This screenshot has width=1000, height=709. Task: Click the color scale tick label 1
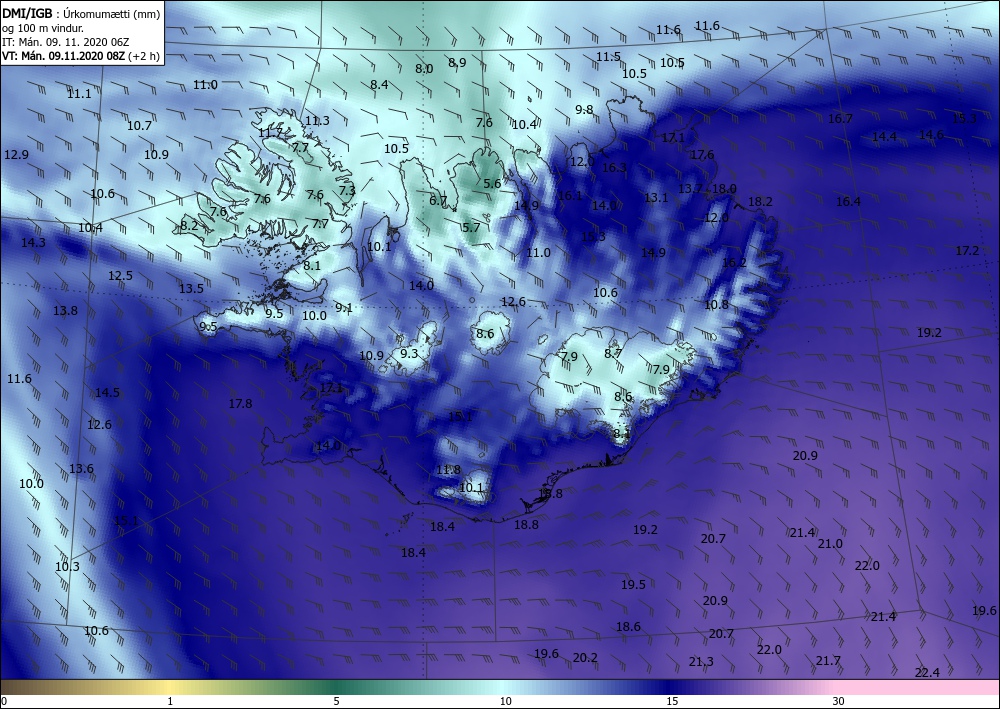coord(170,702)
